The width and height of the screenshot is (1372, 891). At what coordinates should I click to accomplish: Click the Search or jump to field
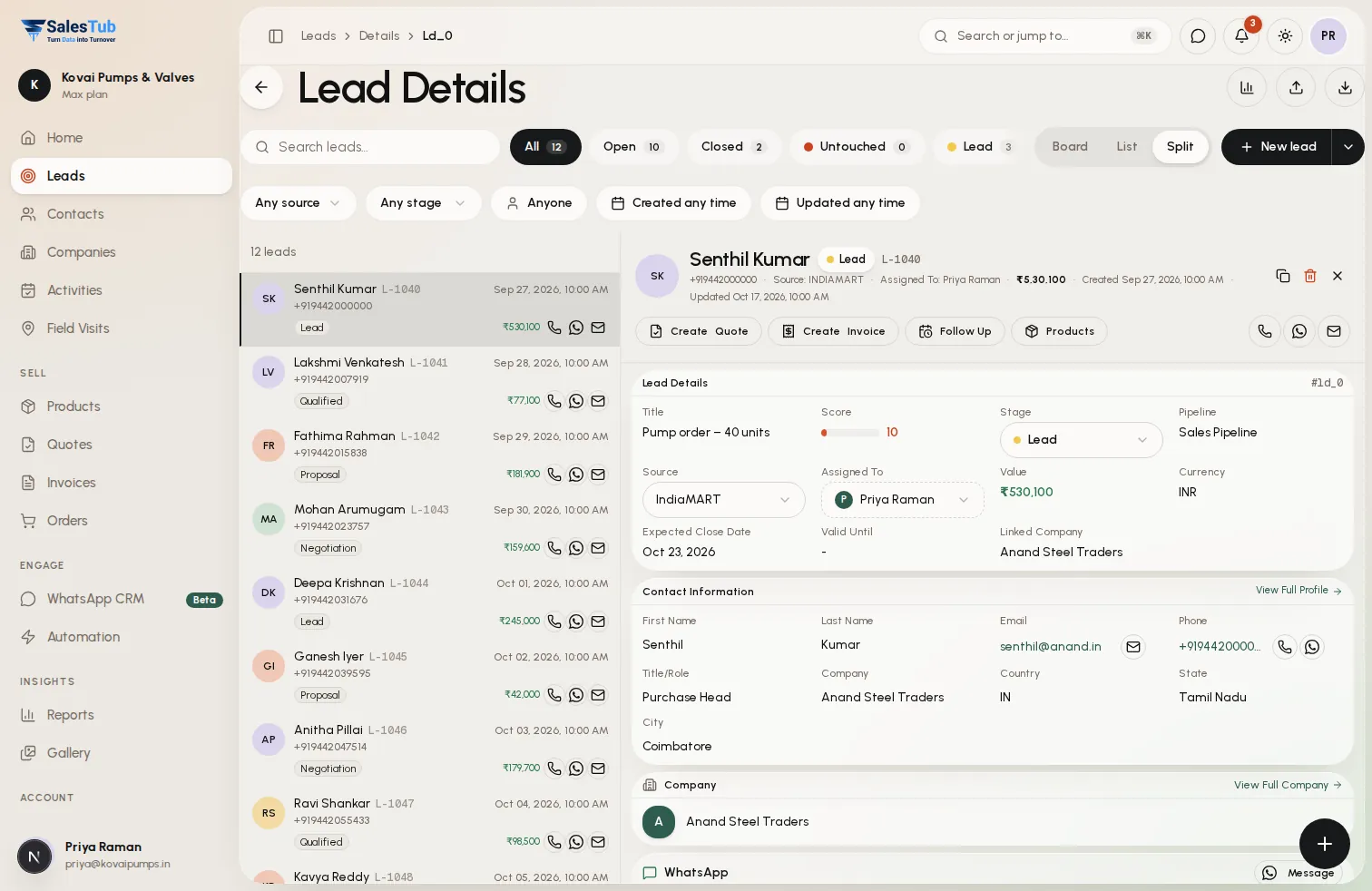pyautogui.click(x=1044, y=36)
